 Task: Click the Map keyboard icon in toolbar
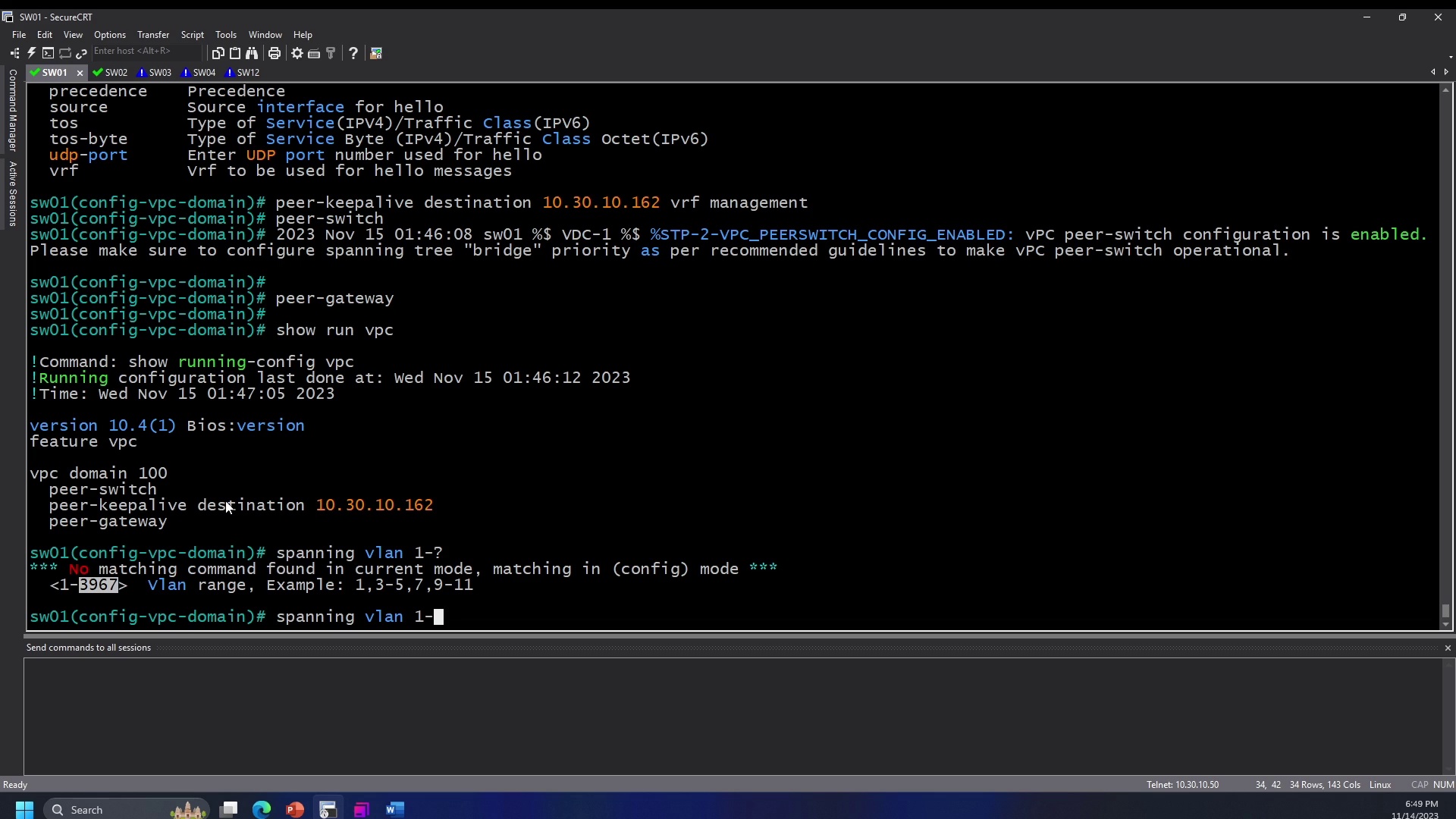[x=314, y=53]
